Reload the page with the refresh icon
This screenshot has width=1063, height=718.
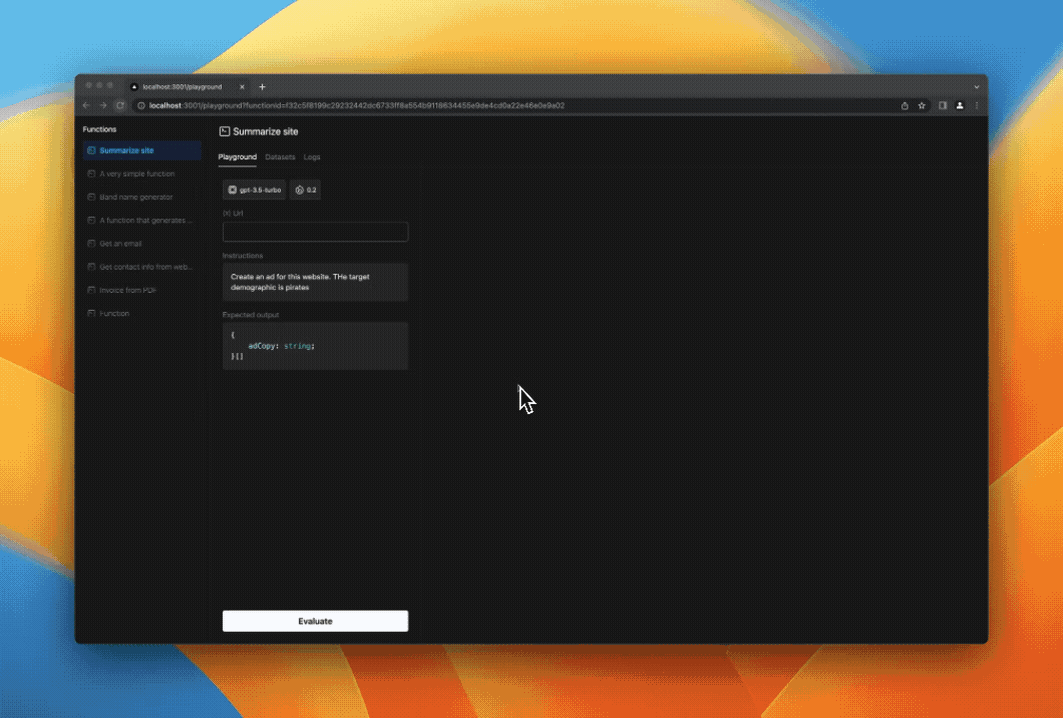point(120,105)
